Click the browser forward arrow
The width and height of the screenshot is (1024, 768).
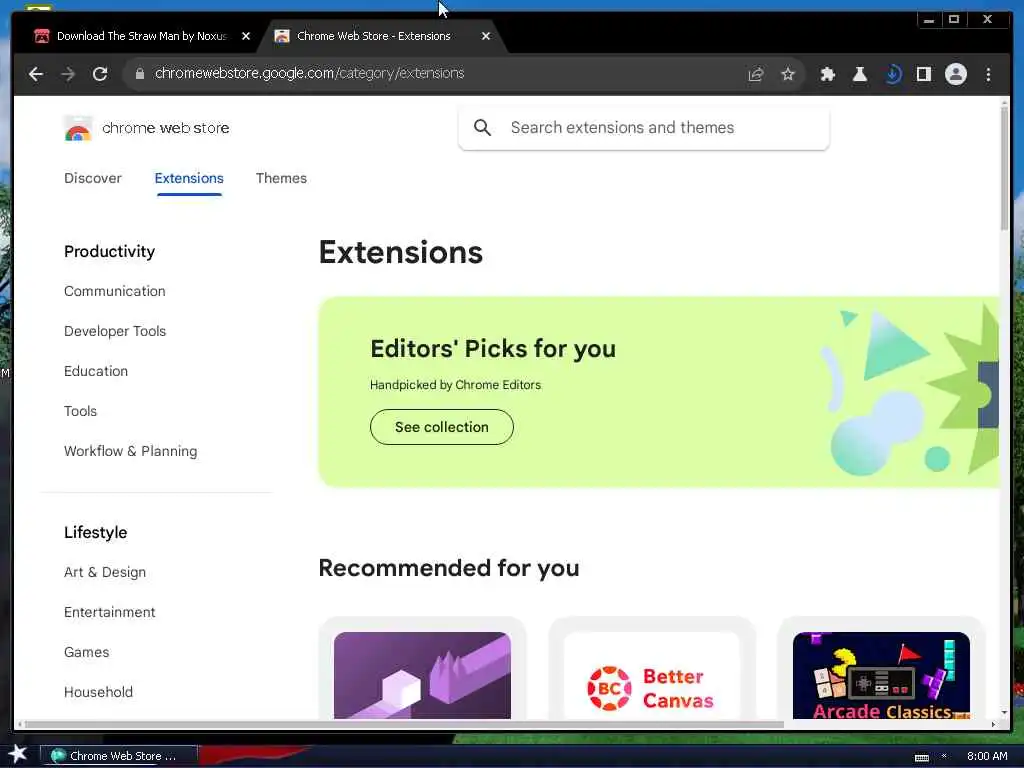[68, 74]
